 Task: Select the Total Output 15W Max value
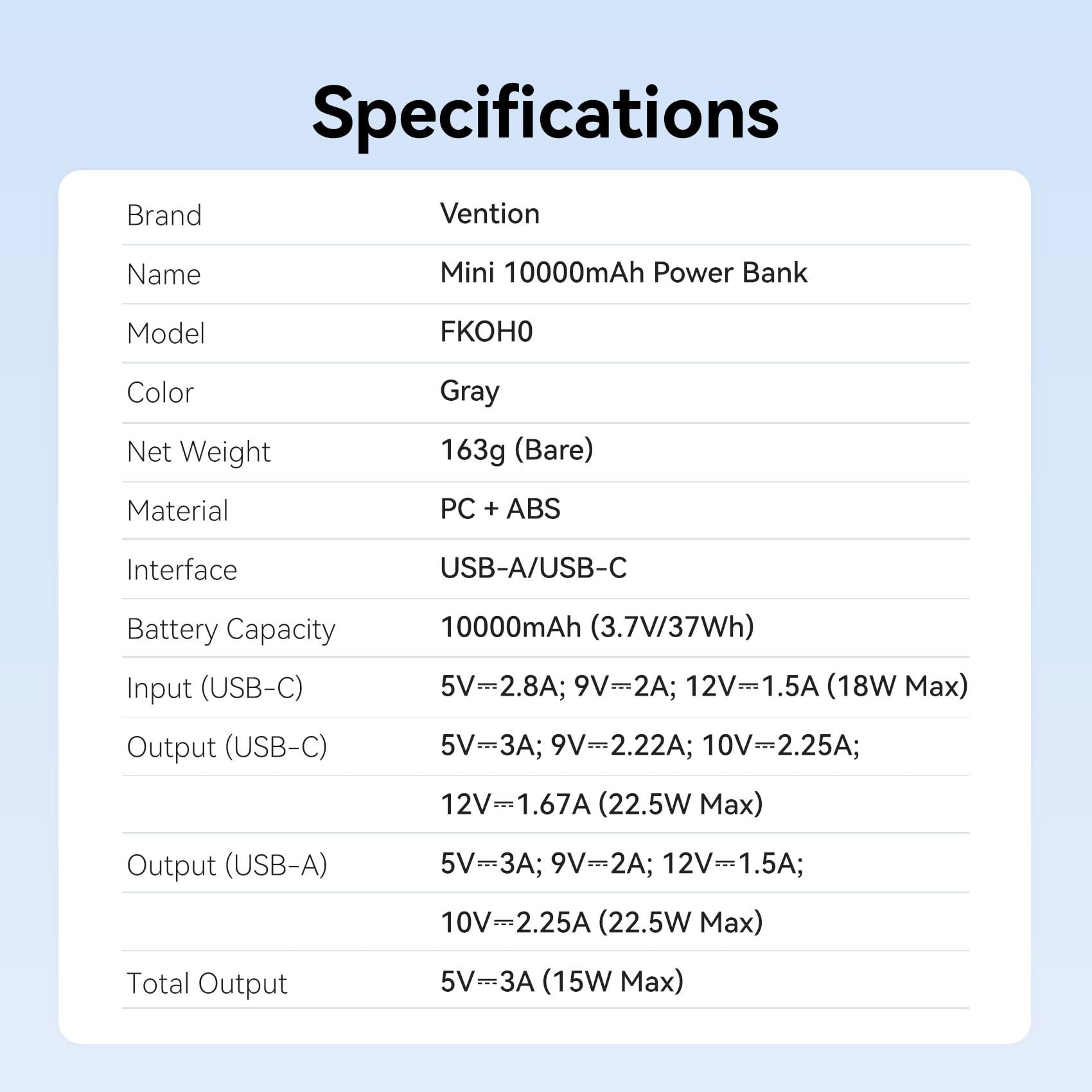pyautogui.click(x=562, y=982)
